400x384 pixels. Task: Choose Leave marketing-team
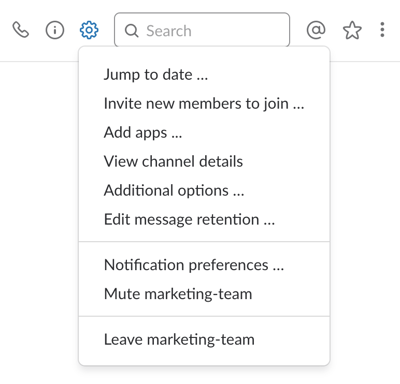pos(204,340)
